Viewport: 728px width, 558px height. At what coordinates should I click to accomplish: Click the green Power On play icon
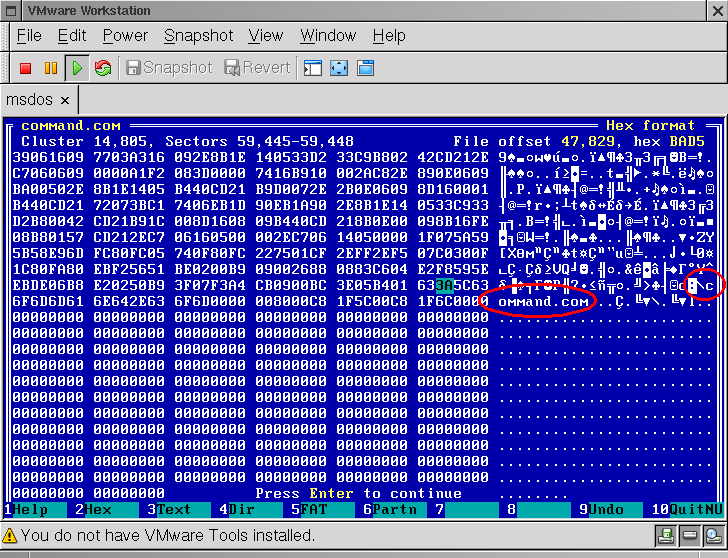[77, 68]
